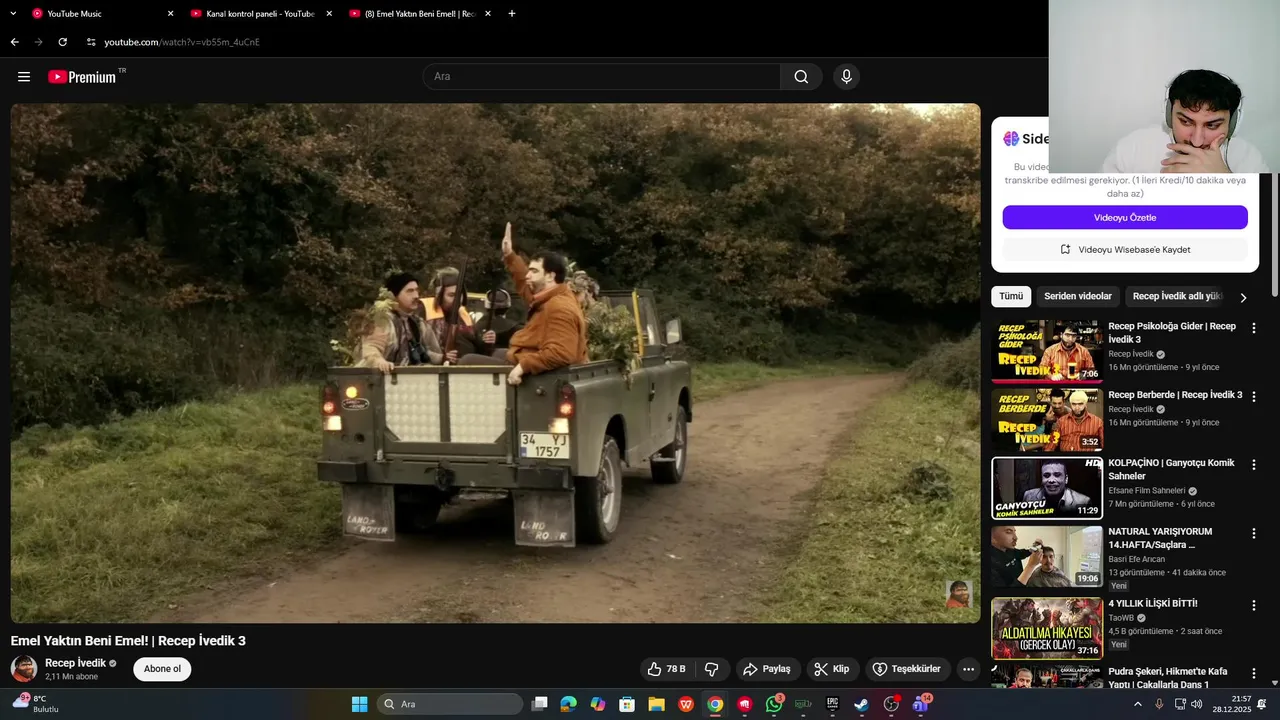Open the Recep İvedik channel avatar
This screenshot has height=720, width=1280.
click(x=24, y=669)
